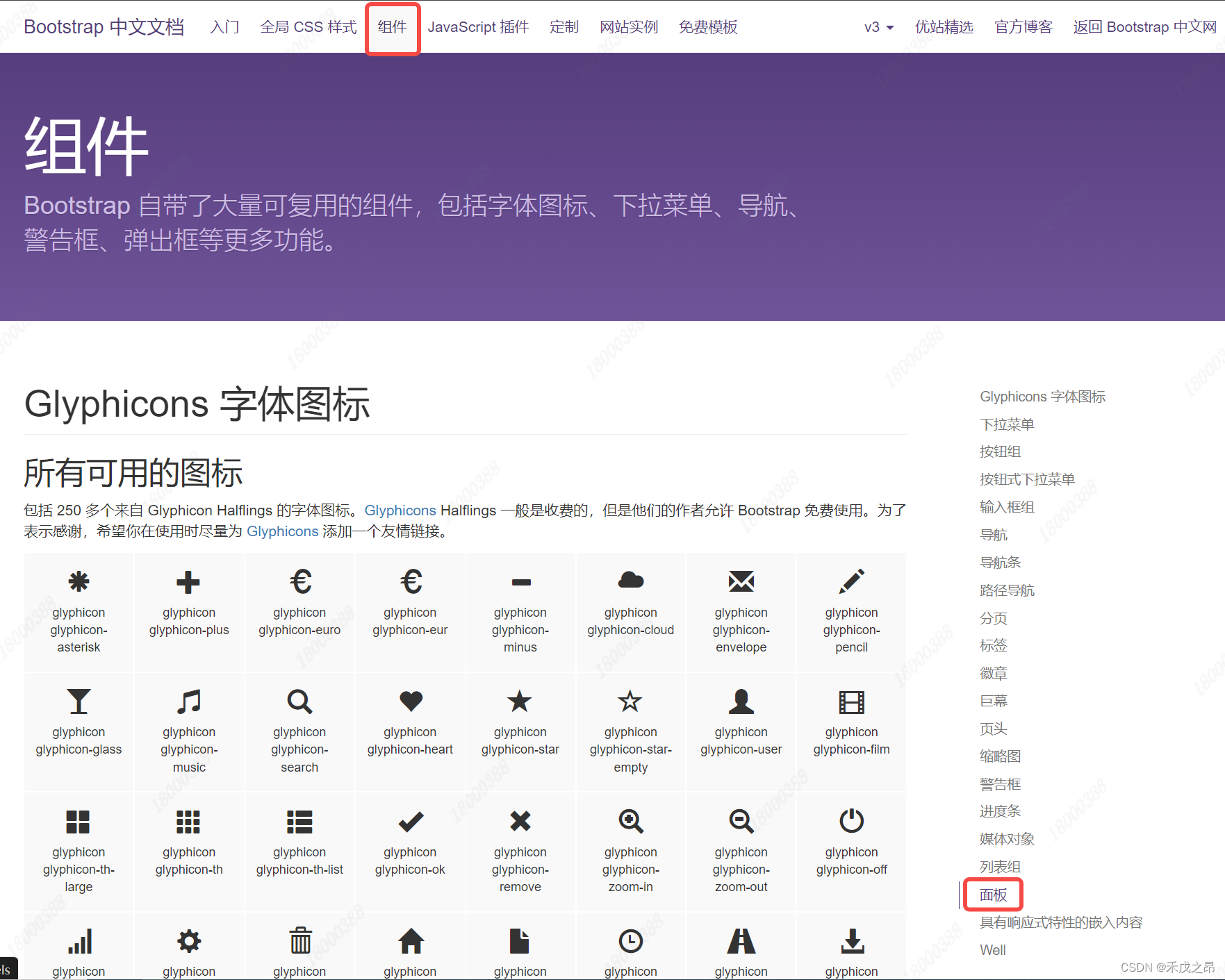Viewport: 1225px width, 980px height.
Task: Select the glyphicon-th-large grid icon
Action: click(x=78, y=822)
